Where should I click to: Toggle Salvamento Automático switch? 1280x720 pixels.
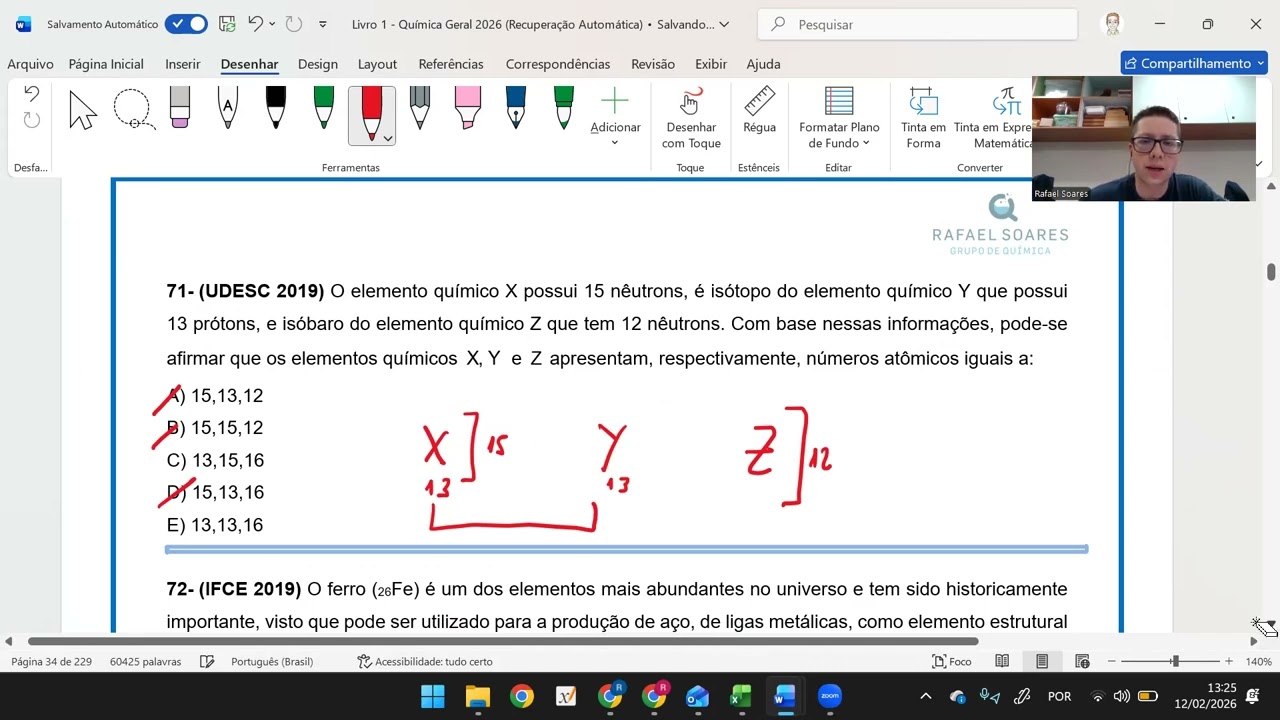(186, 24)
